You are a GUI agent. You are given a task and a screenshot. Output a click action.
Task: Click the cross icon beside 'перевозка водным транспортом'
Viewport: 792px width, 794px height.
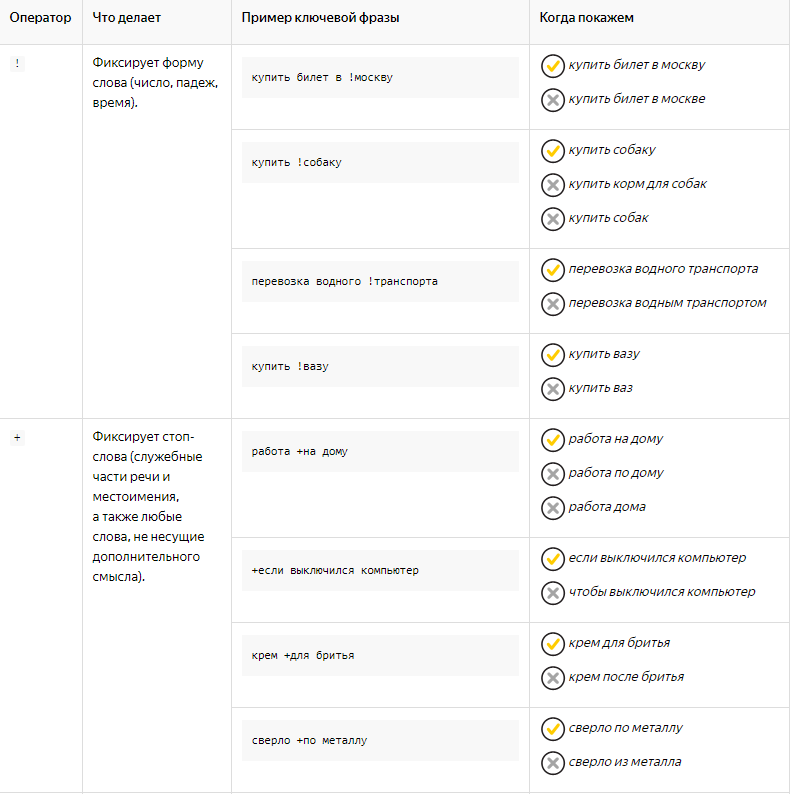[552, 304]
